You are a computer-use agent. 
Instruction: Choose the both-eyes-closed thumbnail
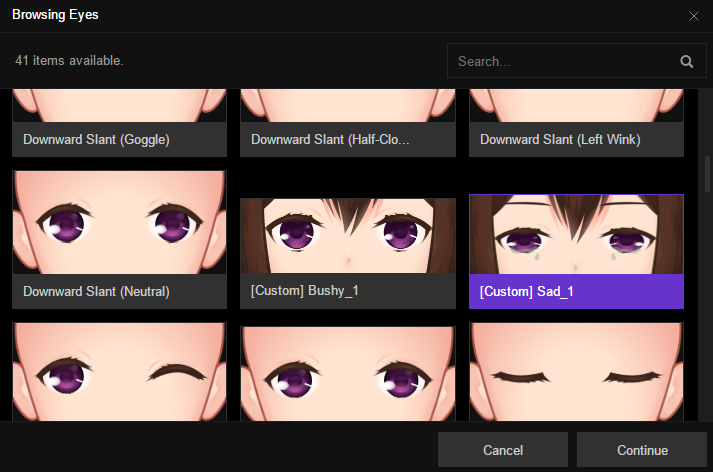pos(576,372)
